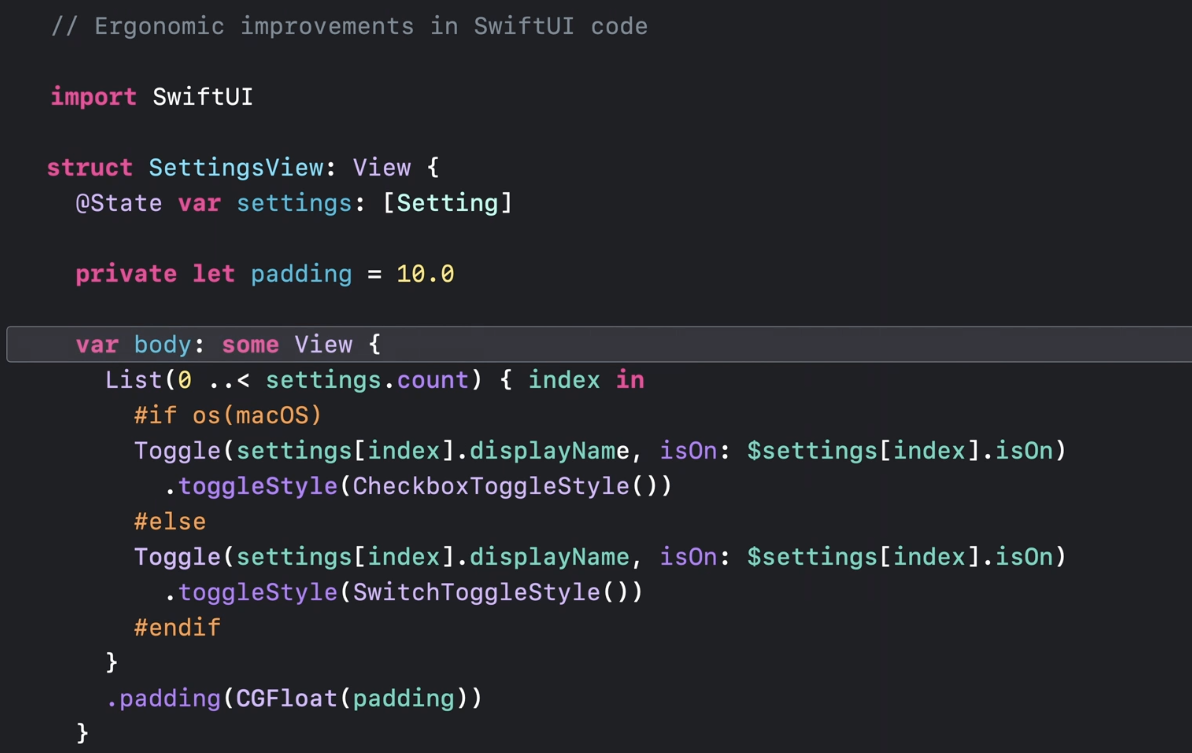Click 'settings.count' in the List range
Image resolution: width=1192 pixels, height=753 pixels.
367,380
